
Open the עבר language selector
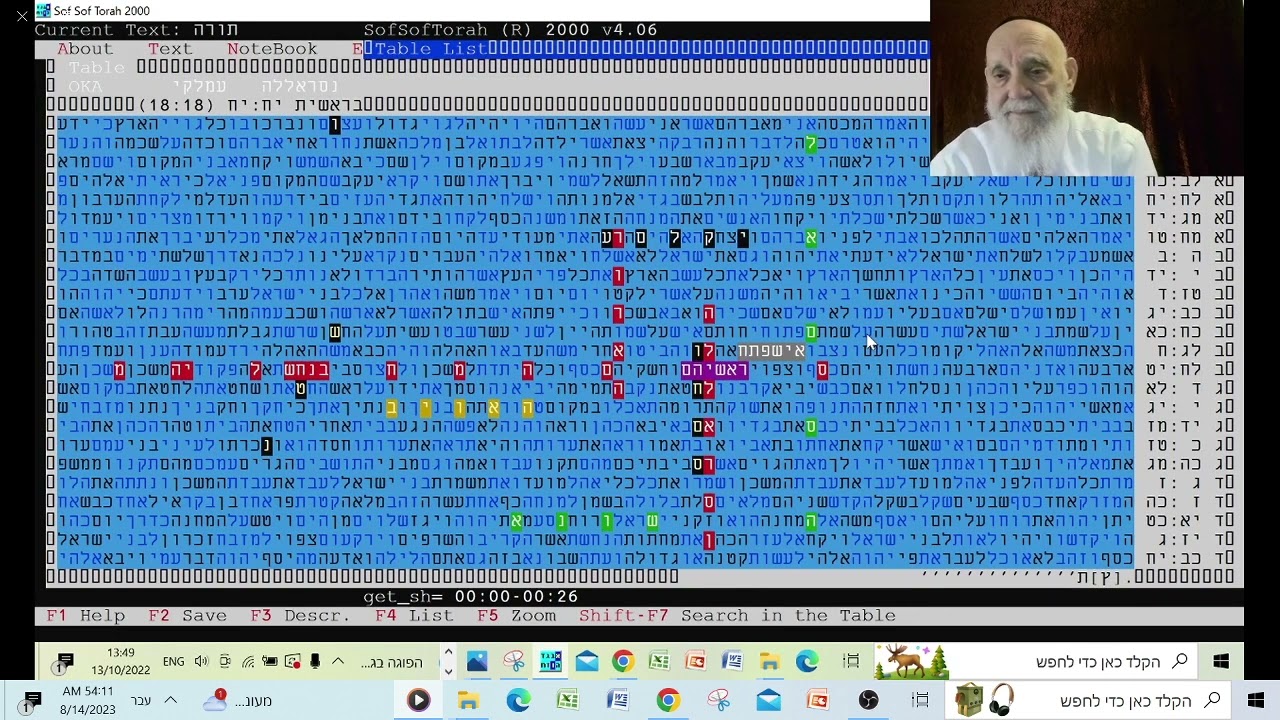tap(141, 701)
